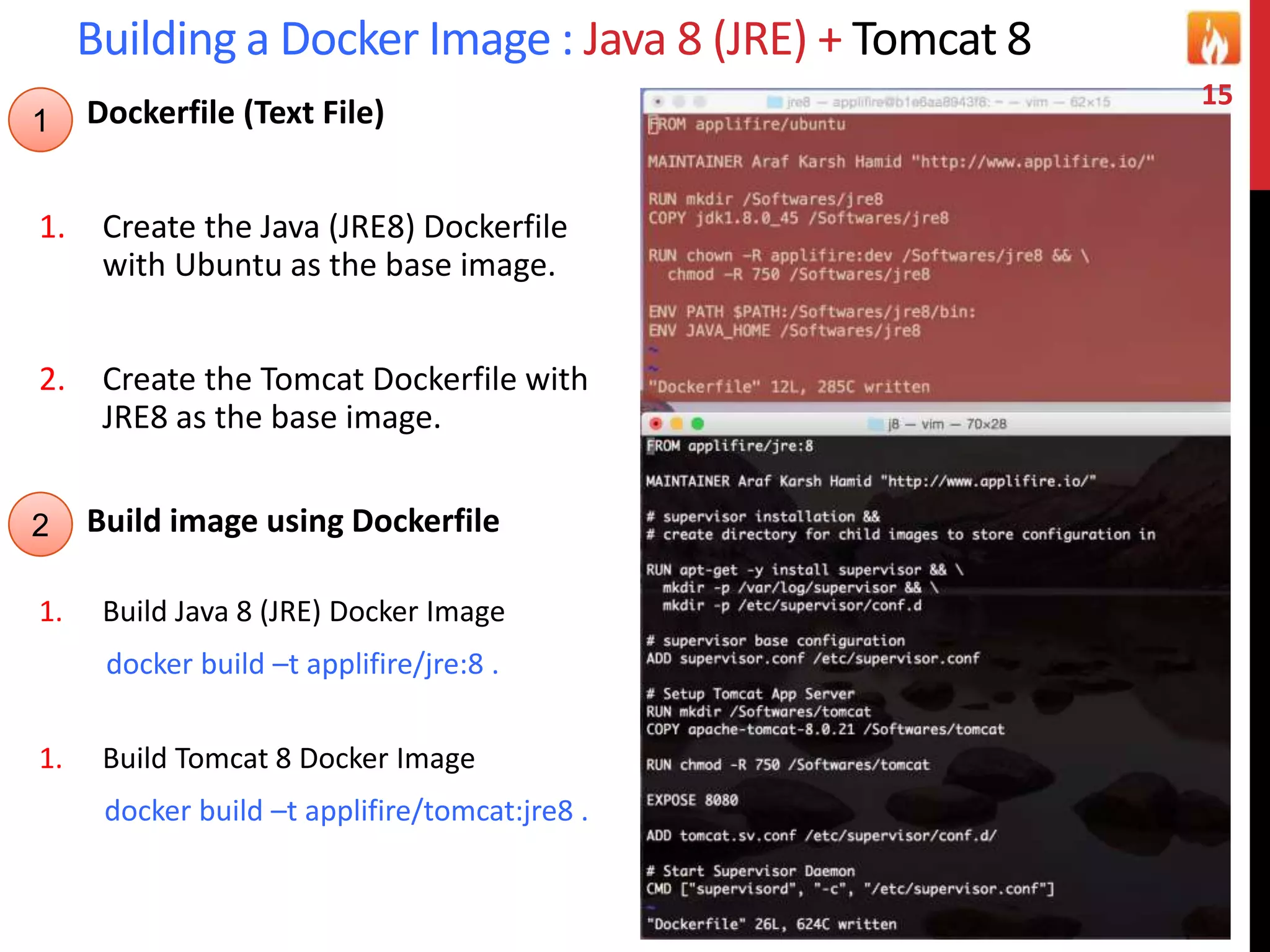Click 'COPY jdk1.8.0_45 /Softwares/jre8' line
This screenshot has height=952, width=1270.
[799, 218]
